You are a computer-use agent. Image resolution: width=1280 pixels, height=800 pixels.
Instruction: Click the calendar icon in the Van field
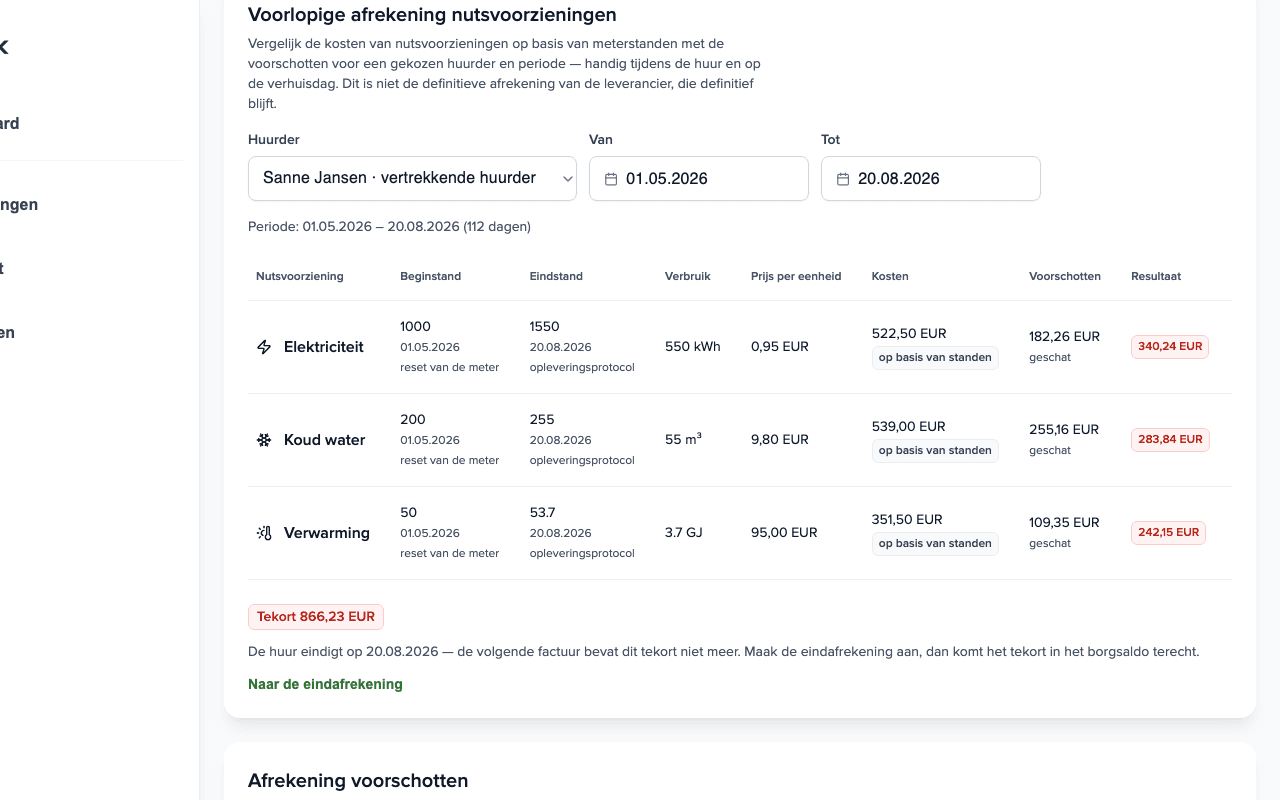[611, 179]
